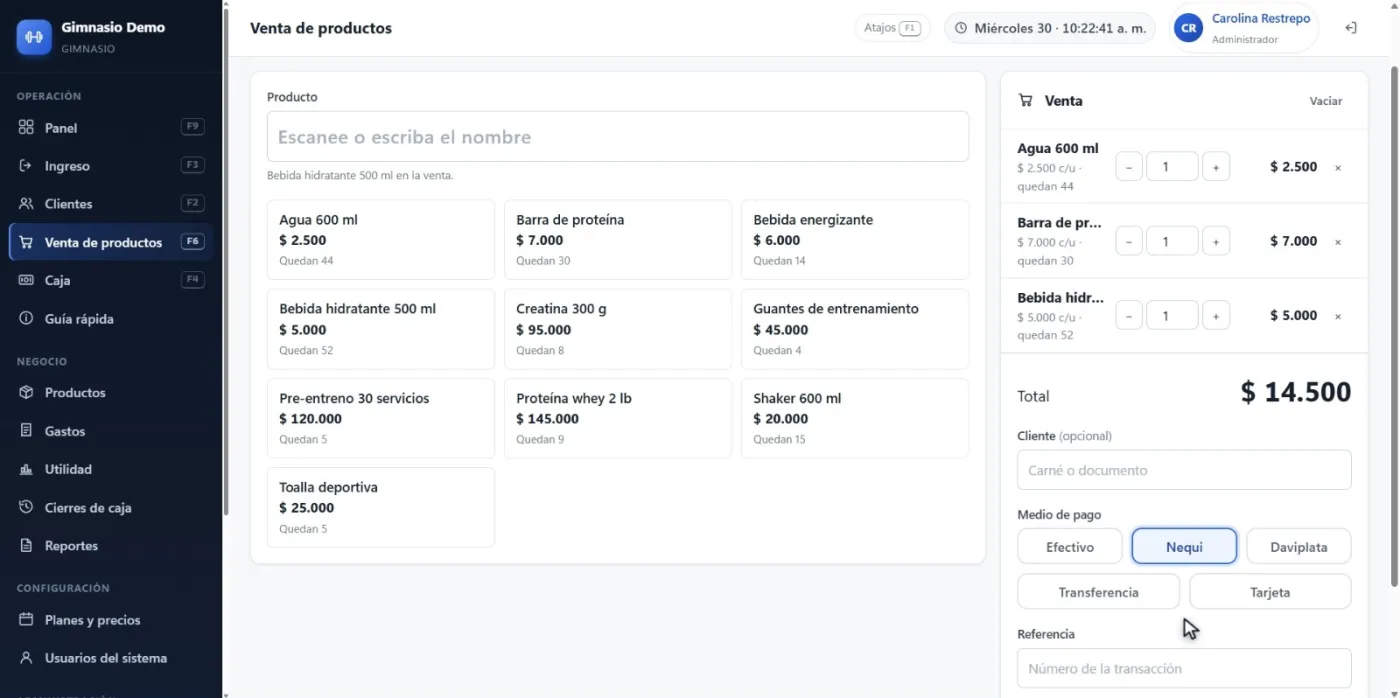Add Proteína whey 2 lb product
Viewport: 1400px width, 698px height.
coord(618,418)
